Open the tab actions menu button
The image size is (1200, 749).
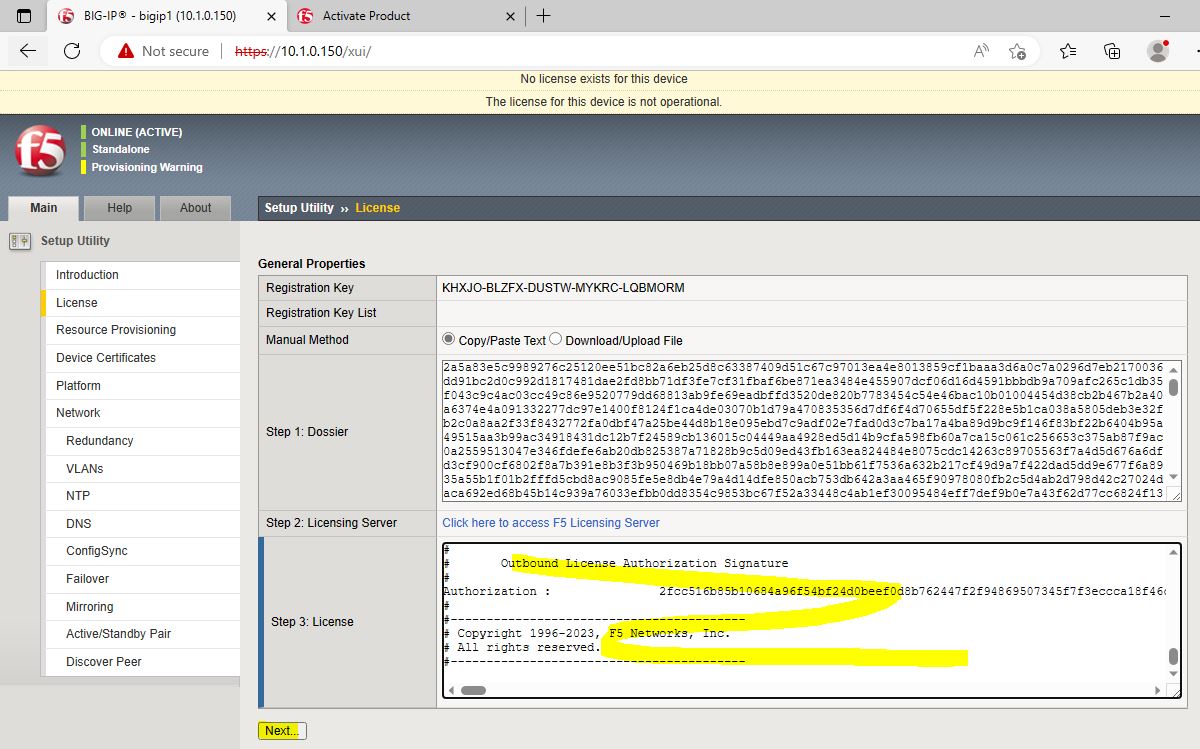point(24,16)
